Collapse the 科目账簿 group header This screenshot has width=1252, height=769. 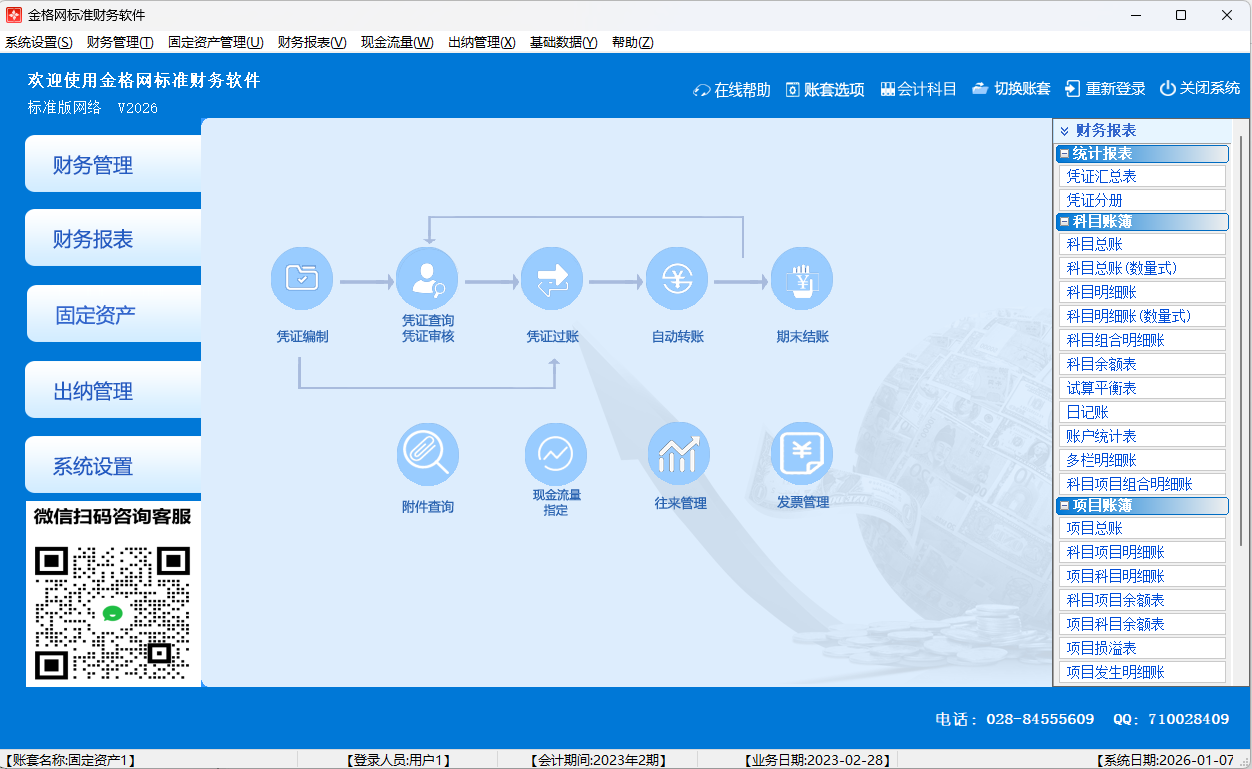coord(1064,222)
